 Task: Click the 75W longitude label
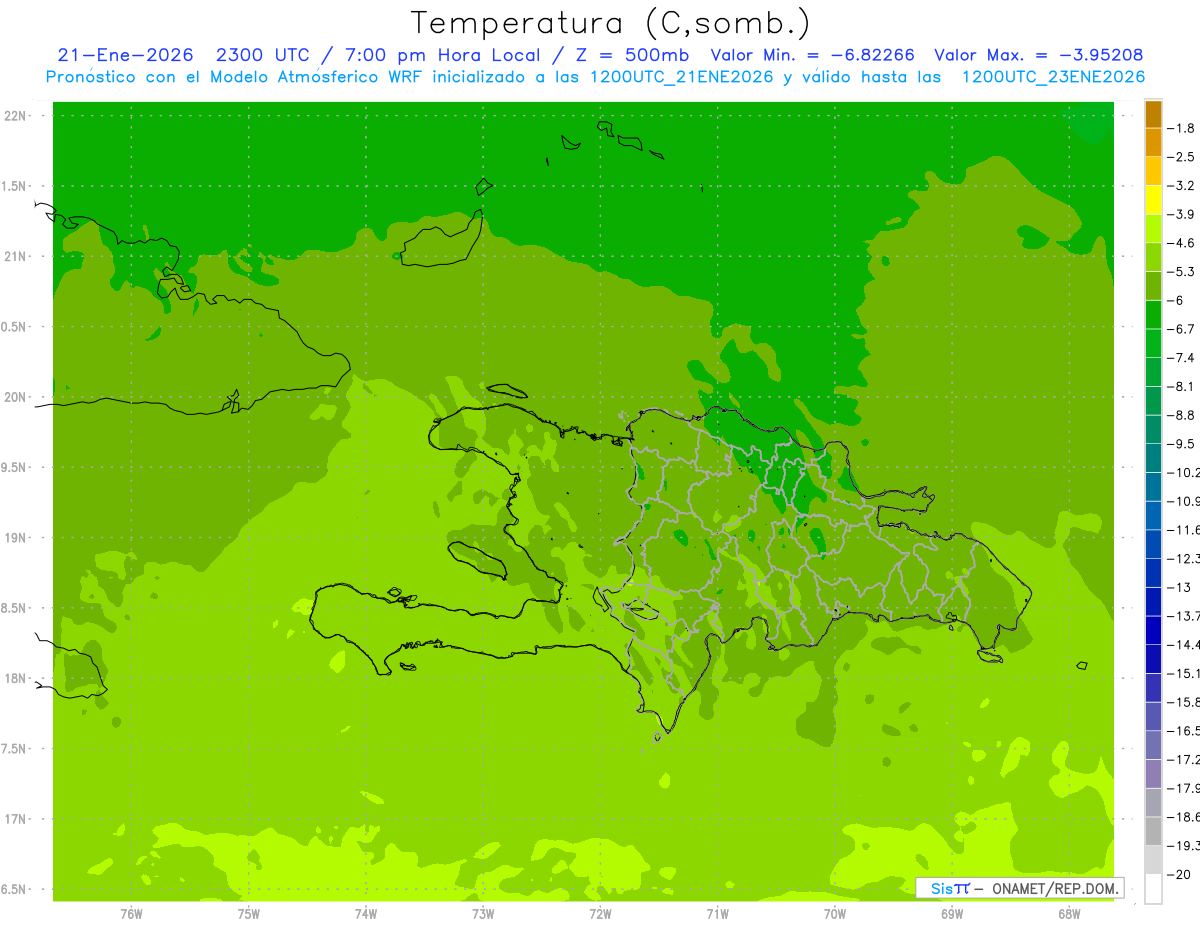[x=249, y=914]
